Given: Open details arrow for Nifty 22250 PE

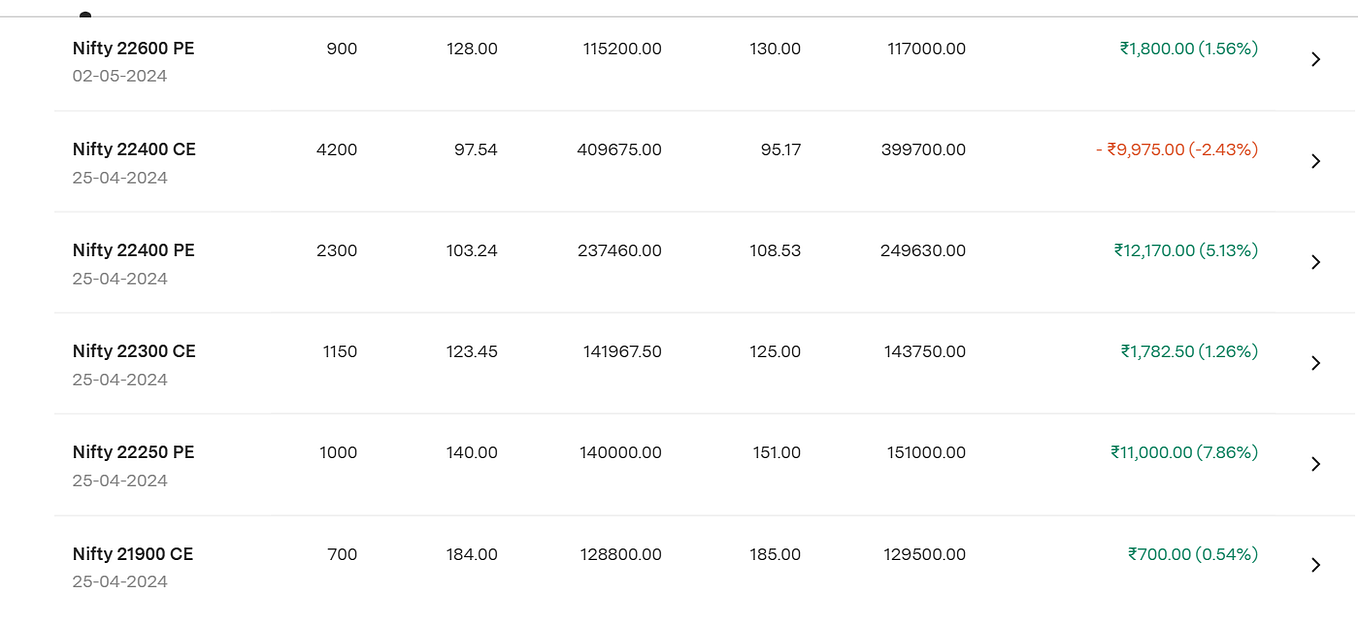Looking at the screenshot, I should pyautogui.click(x=1316, y=463).
